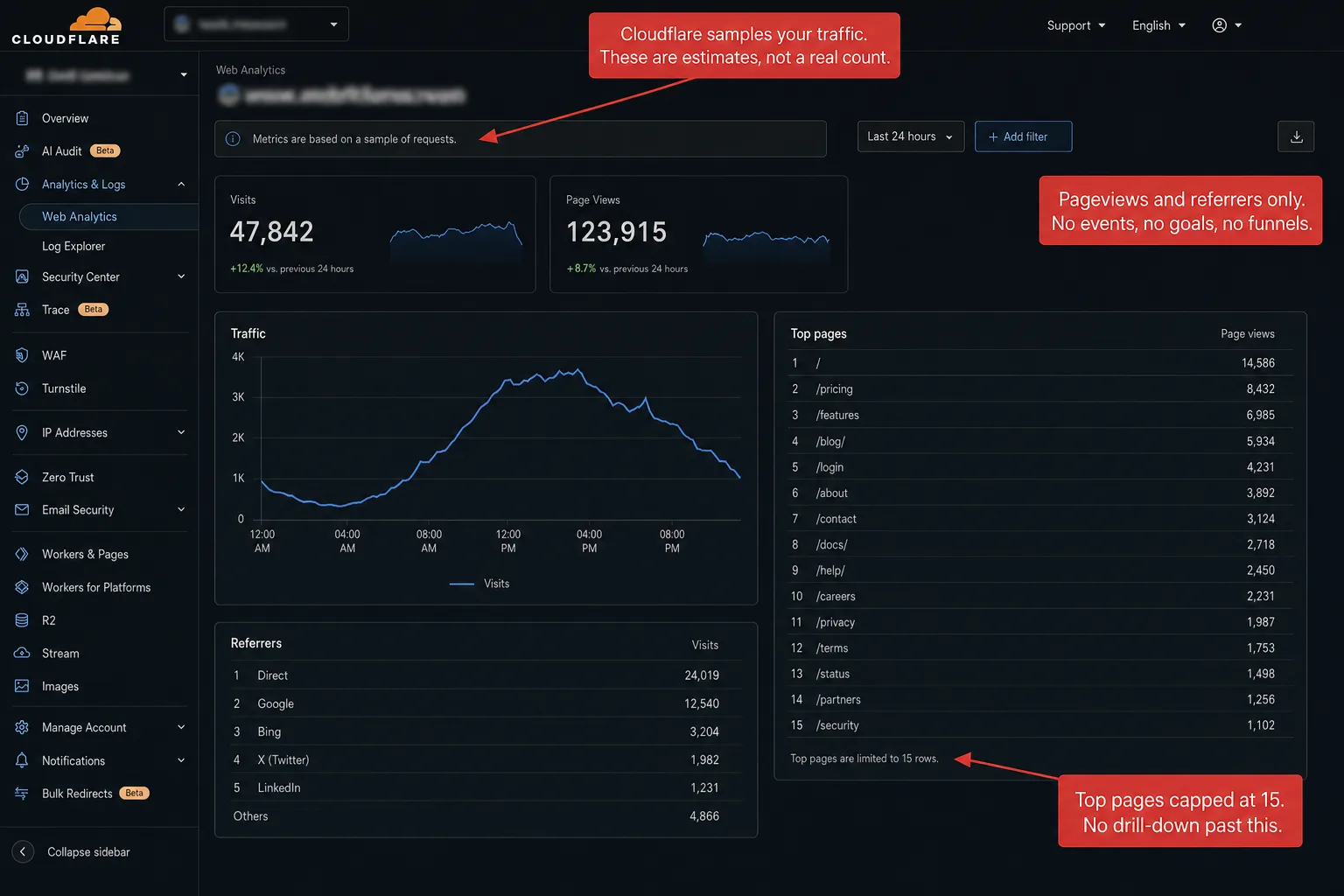This screenshot has height=896, width=1344.
Task: Click the Bulk Redirects icon
Action: pos(22,794)
